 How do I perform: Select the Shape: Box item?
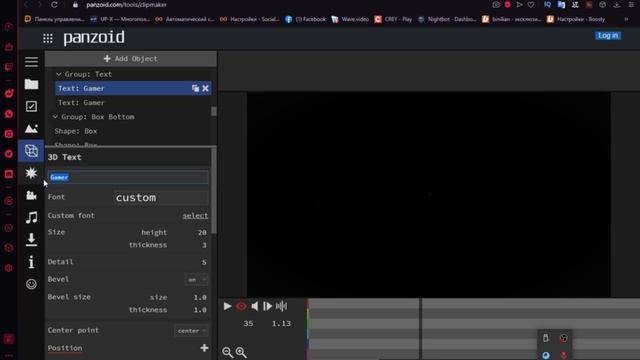(x=76, y=131)
